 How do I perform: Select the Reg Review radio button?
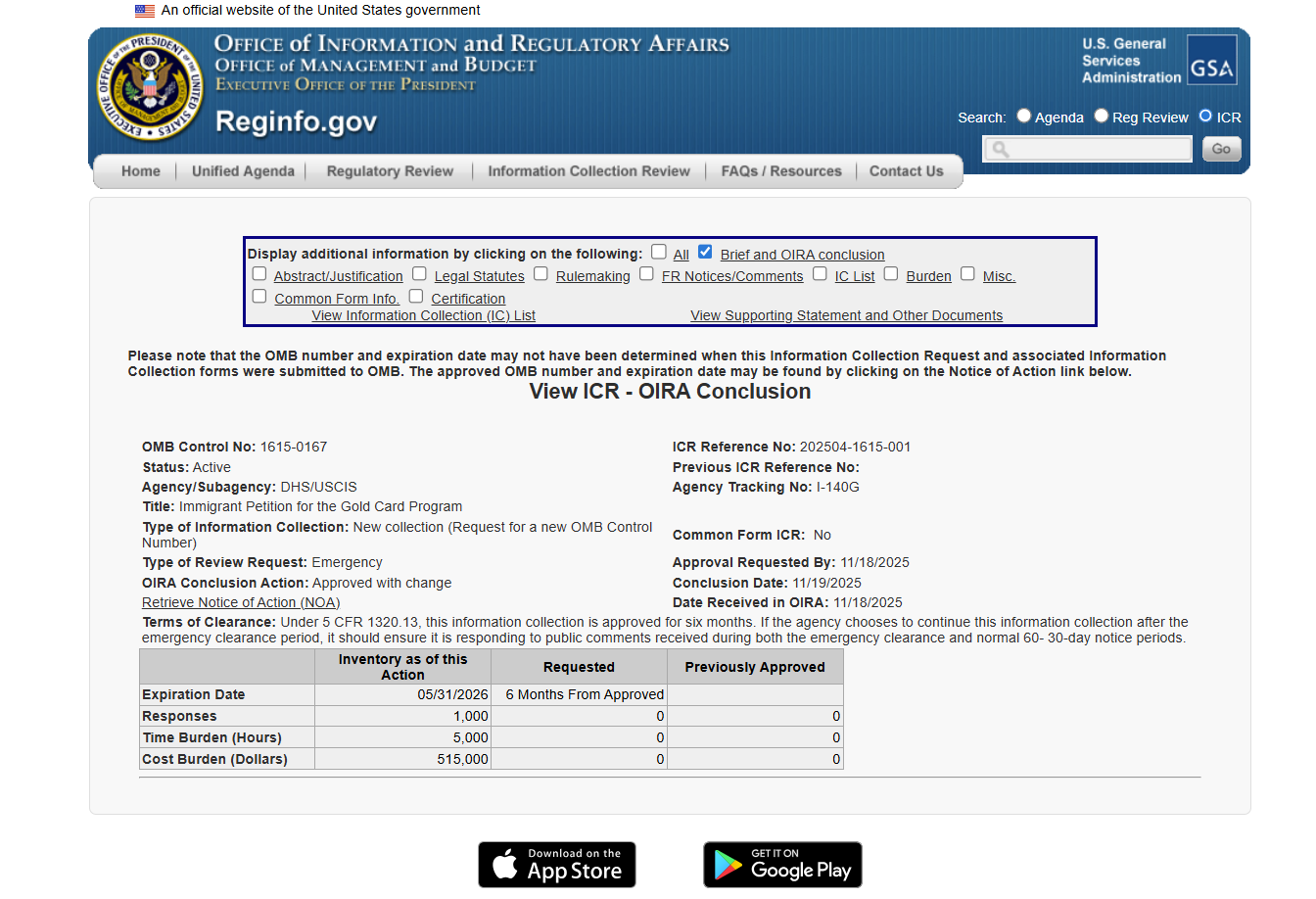1102,116
